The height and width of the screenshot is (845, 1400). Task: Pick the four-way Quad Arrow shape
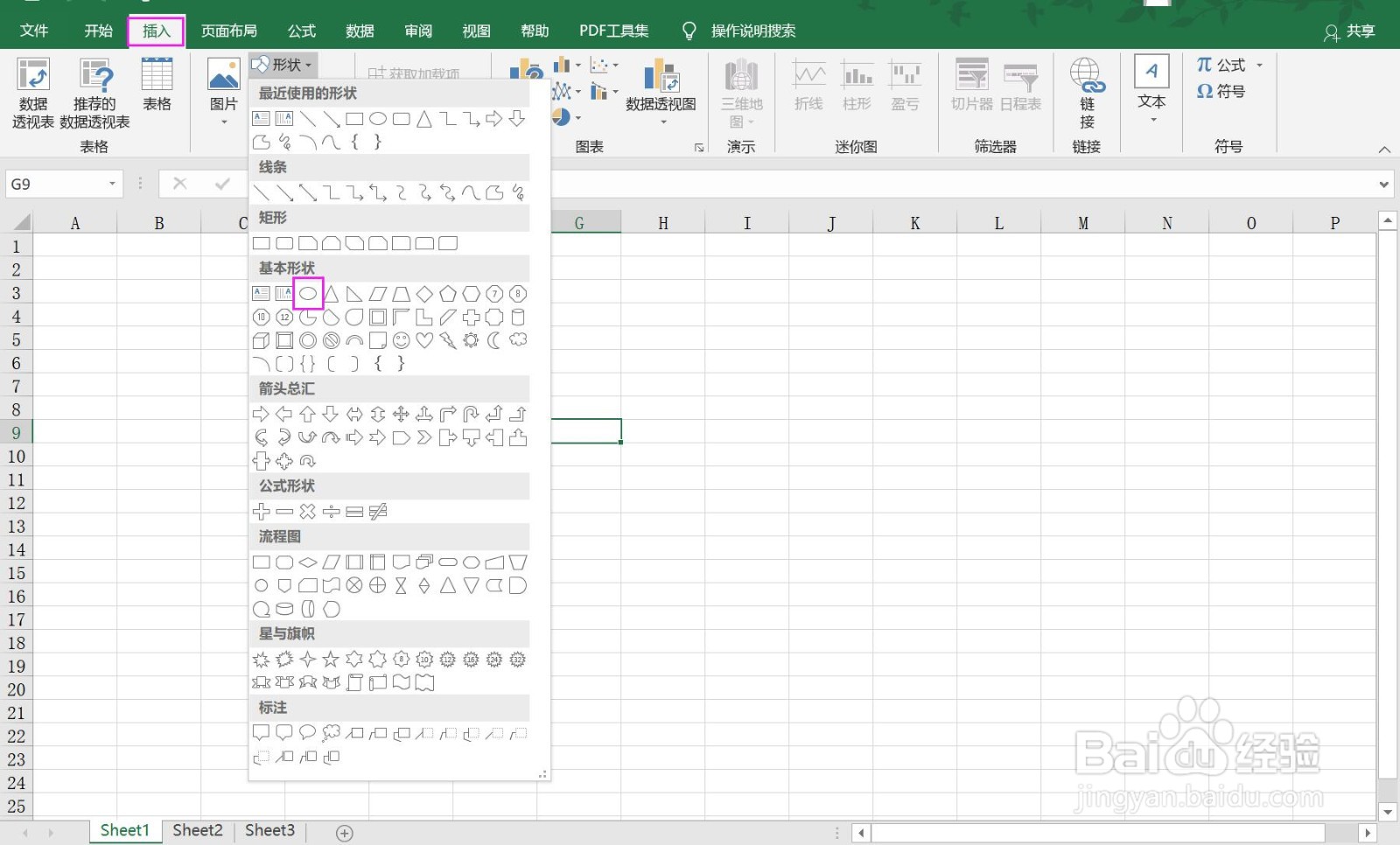[401, 414]
